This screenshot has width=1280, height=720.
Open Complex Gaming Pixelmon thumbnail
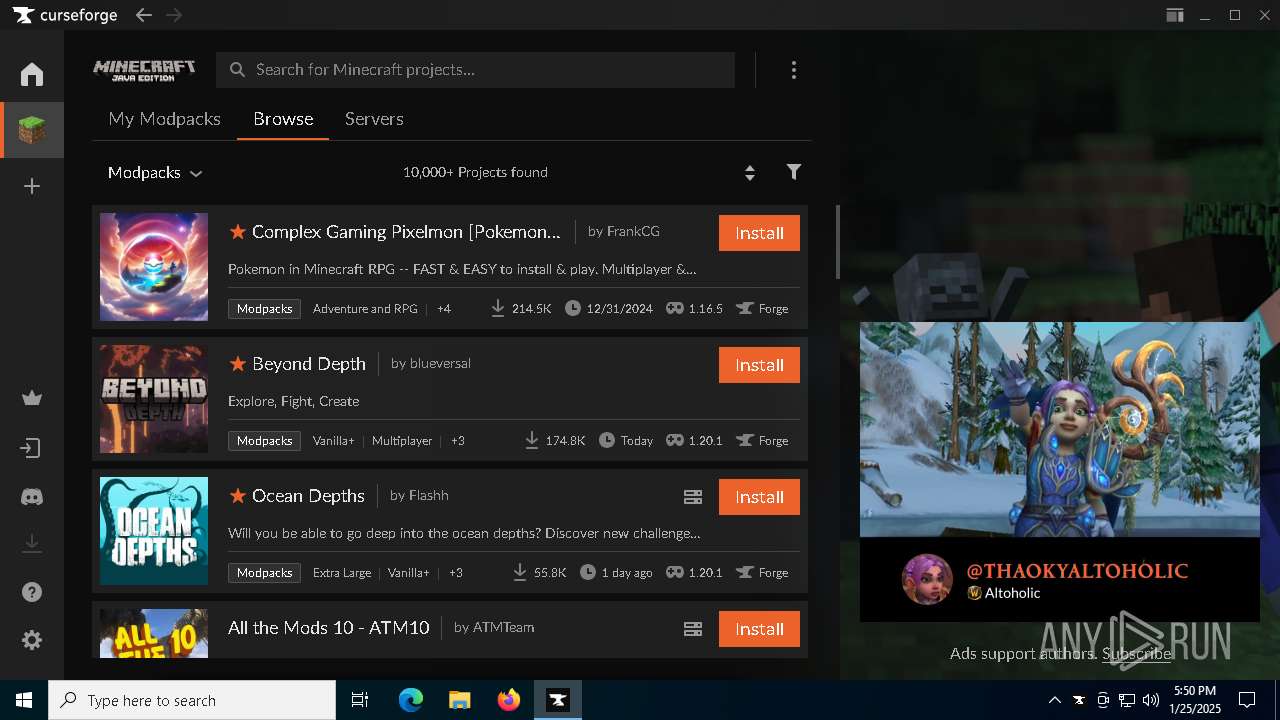coord(154,267)
